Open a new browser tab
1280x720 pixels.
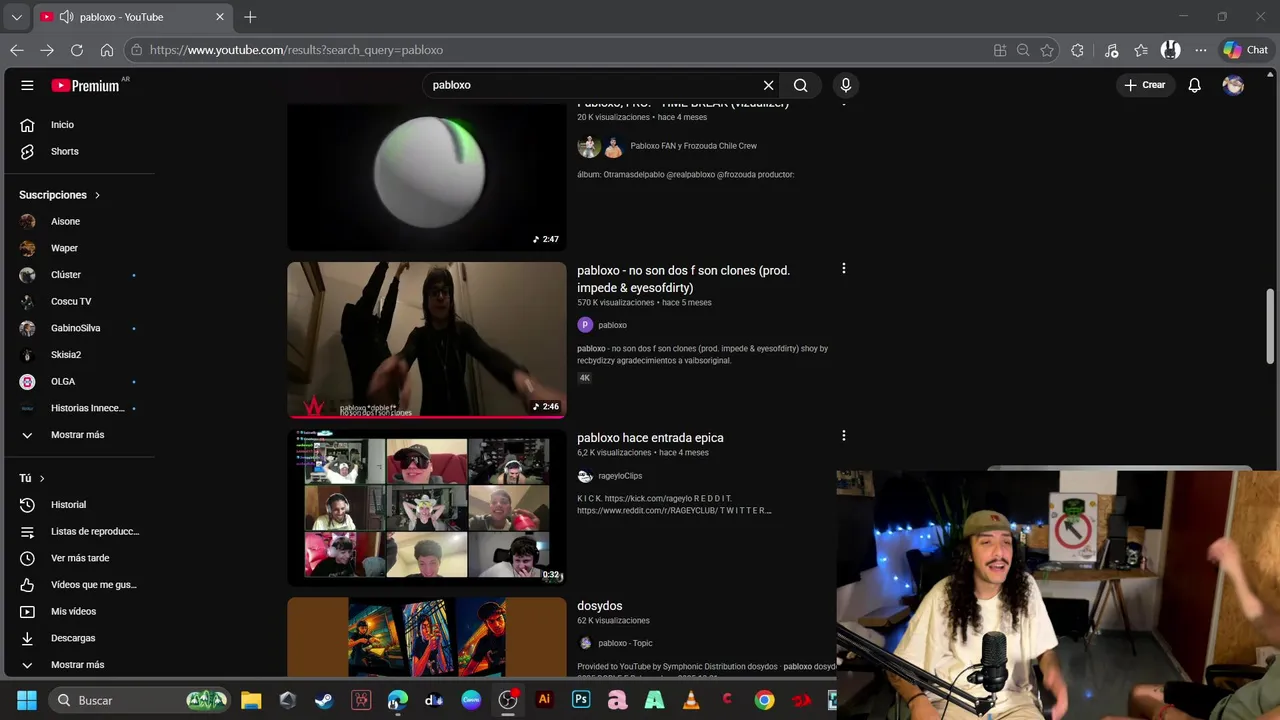[250, 17]
